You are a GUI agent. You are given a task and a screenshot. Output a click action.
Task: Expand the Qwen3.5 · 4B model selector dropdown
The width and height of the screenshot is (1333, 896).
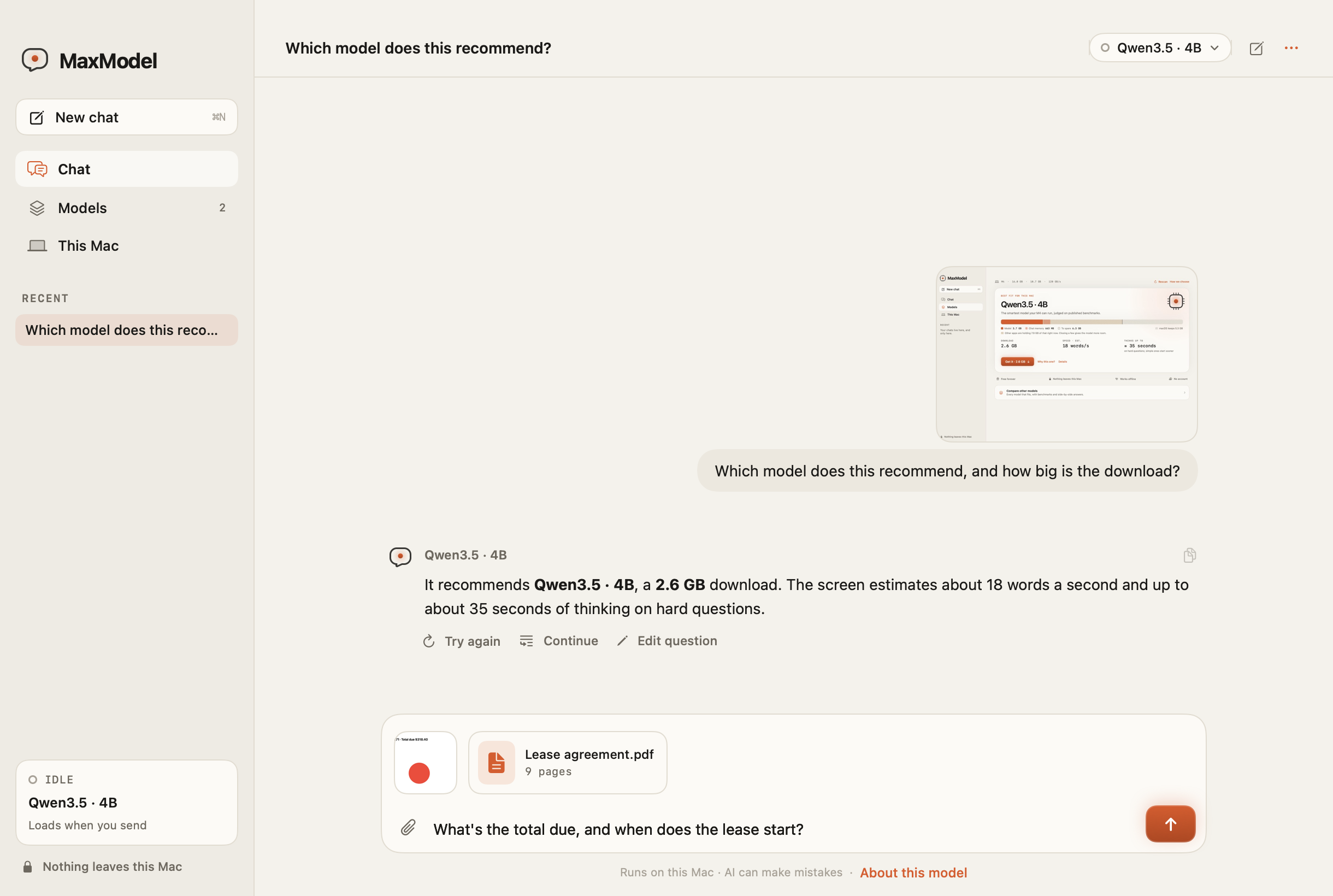coord(1159,48)
